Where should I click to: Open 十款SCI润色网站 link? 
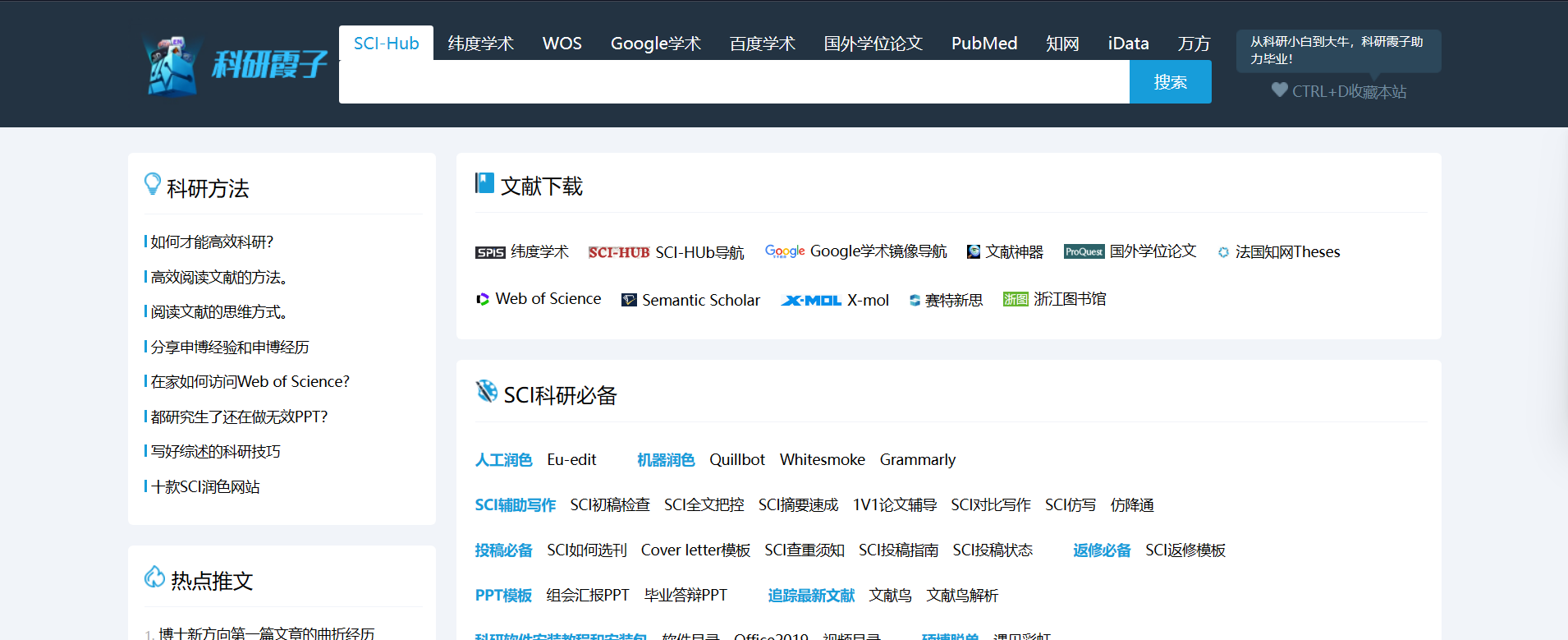coord(205,486)
